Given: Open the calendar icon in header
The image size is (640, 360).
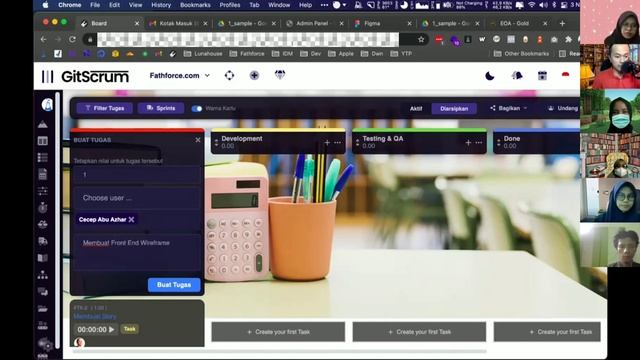Looking at the screenshot, I should coord(542,76).
